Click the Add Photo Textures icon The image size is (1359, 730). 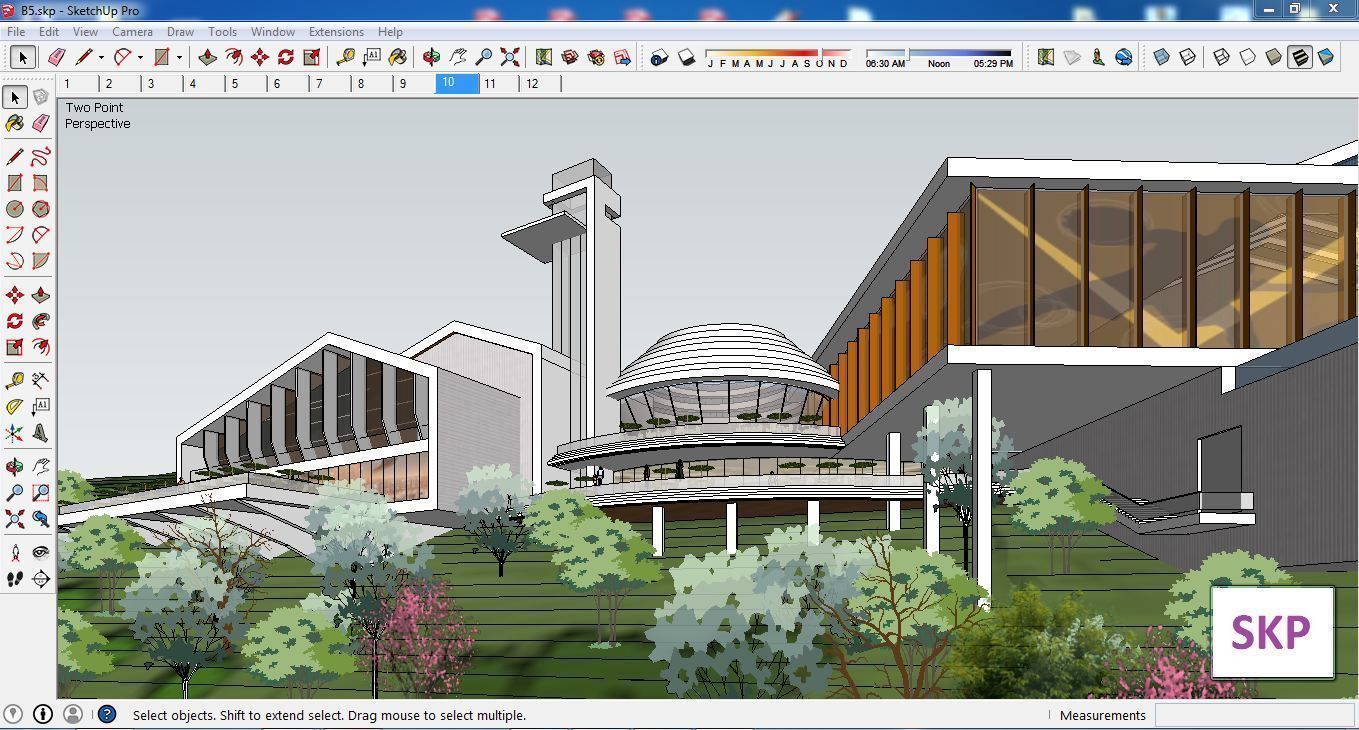[1098, 57]
